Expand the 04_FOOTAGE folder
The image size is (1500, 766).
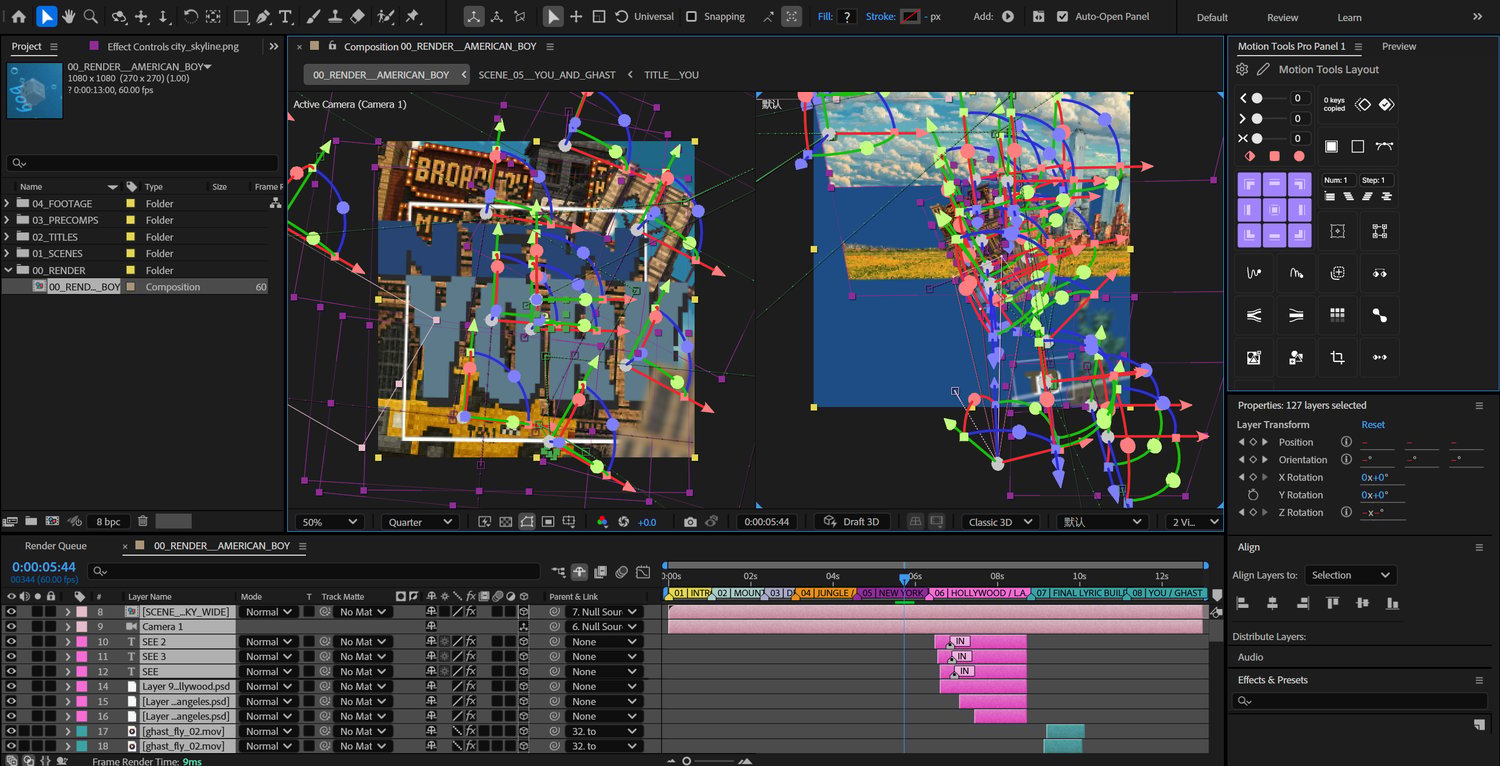click(x=8, y=204)
